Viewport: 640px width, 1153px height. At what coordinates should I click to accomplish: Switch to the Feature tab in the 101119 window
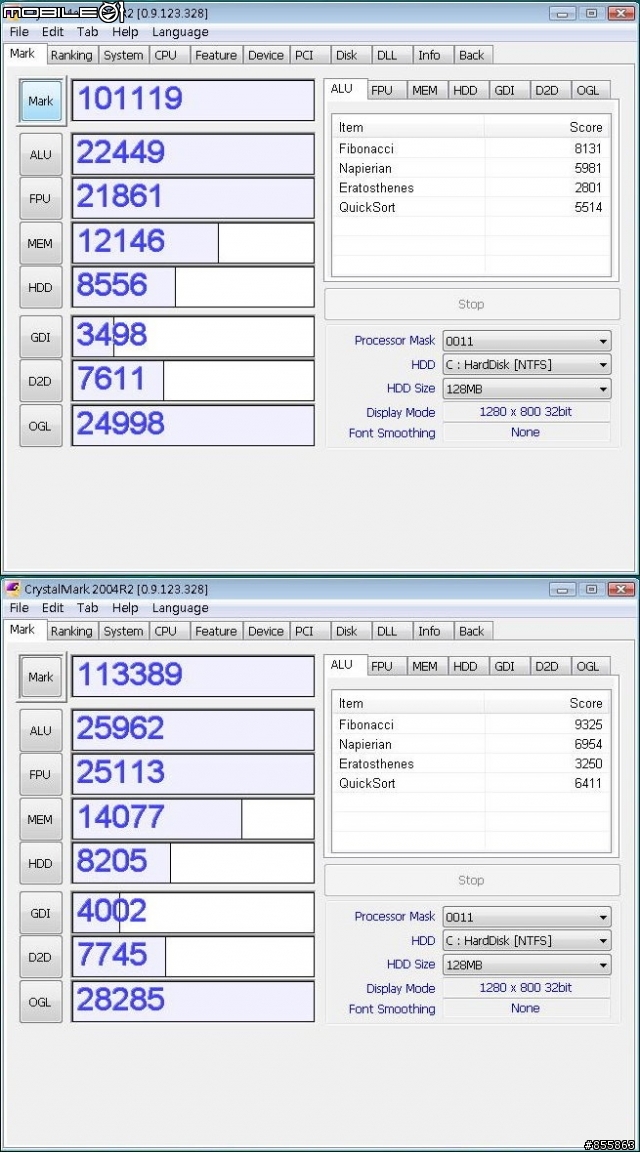pyautogui.click(x=216, y=55)
